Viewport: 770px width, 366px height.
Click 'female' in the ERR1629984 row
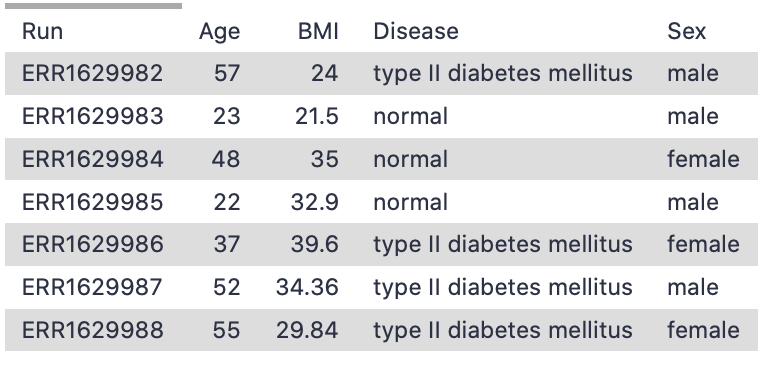click(703, 159)
